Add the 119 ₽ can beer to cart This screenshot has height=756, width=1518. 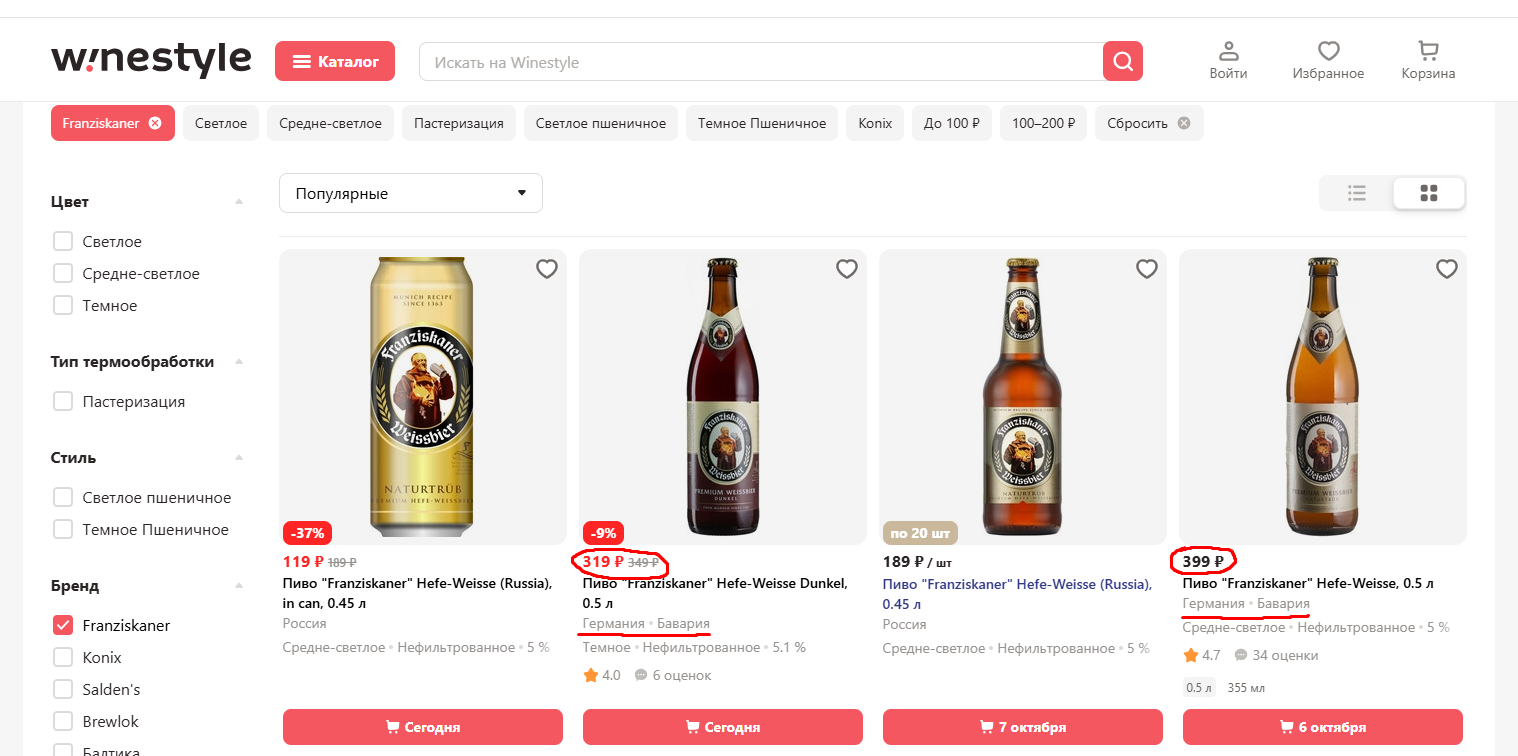pyautogui.click(x=423, y=727)
